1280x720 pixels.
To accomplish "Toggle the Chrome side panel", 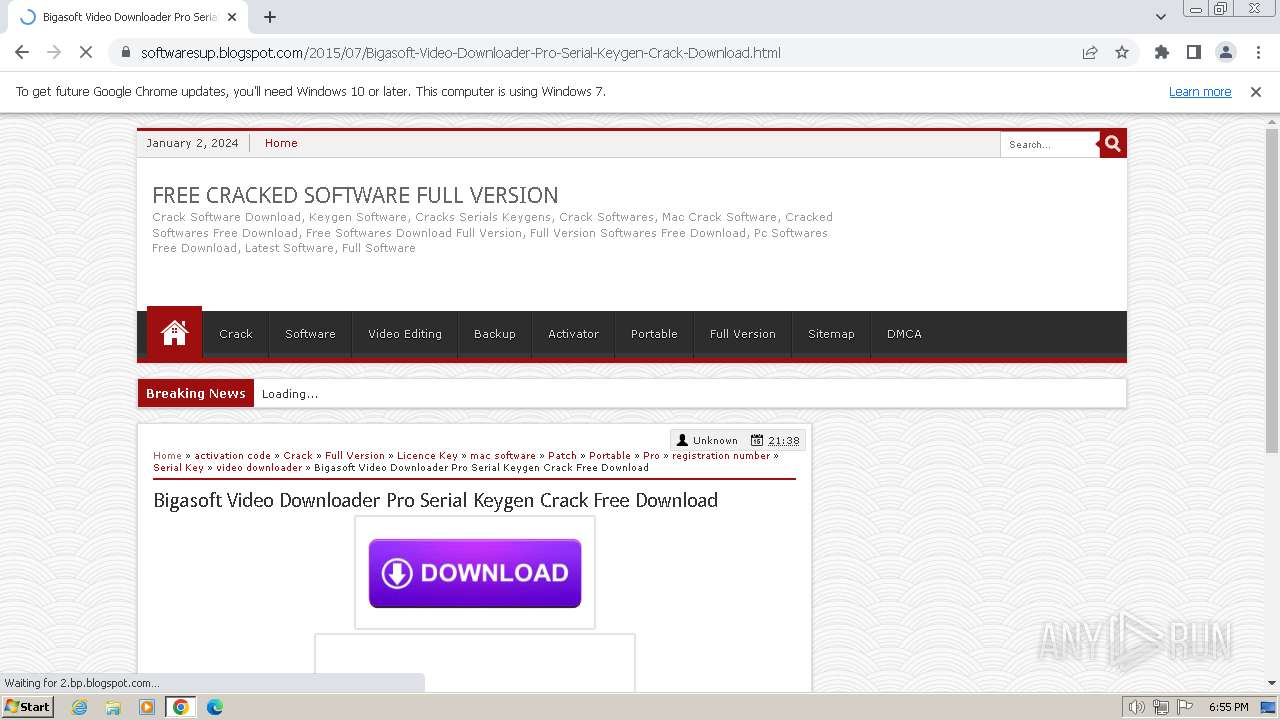I will 1194,53.
